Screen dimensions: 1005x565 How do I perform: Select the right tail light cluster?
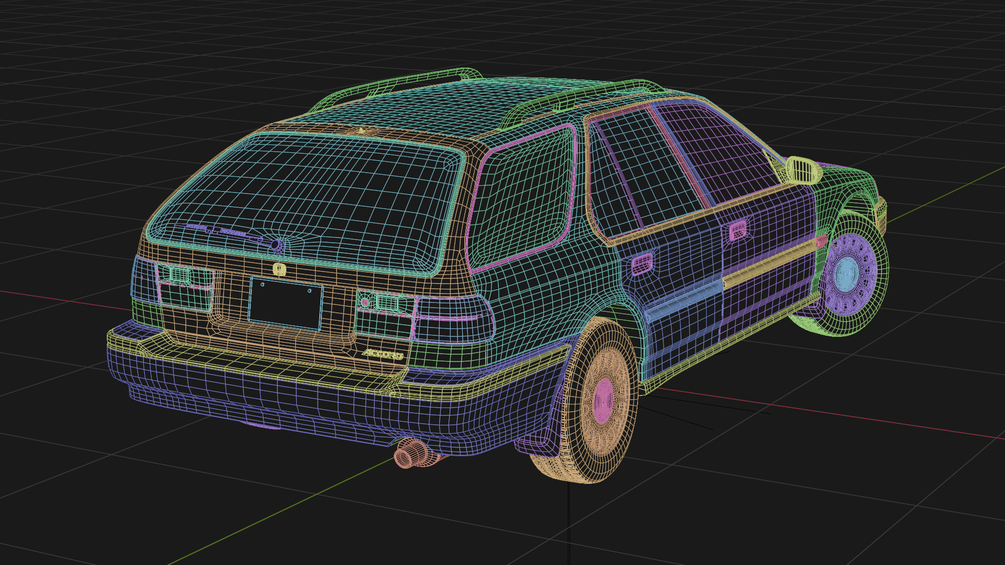[425, 318]
